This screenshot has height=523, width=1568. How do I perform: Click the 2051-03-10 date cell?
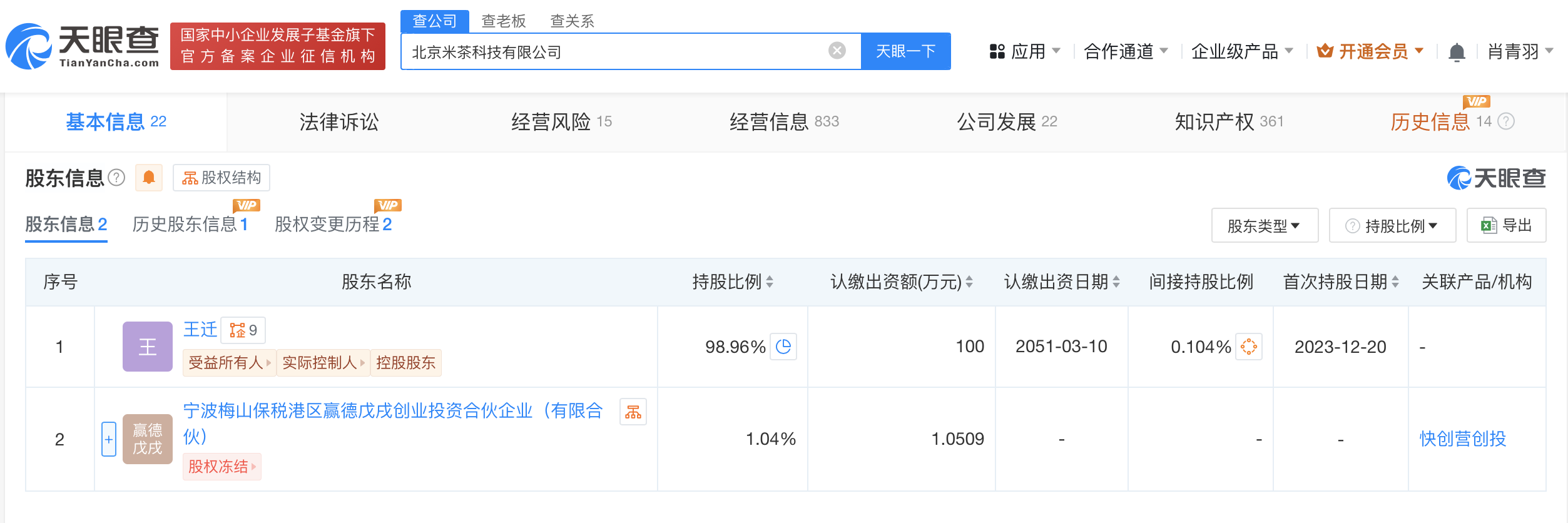pos(1061,347)
